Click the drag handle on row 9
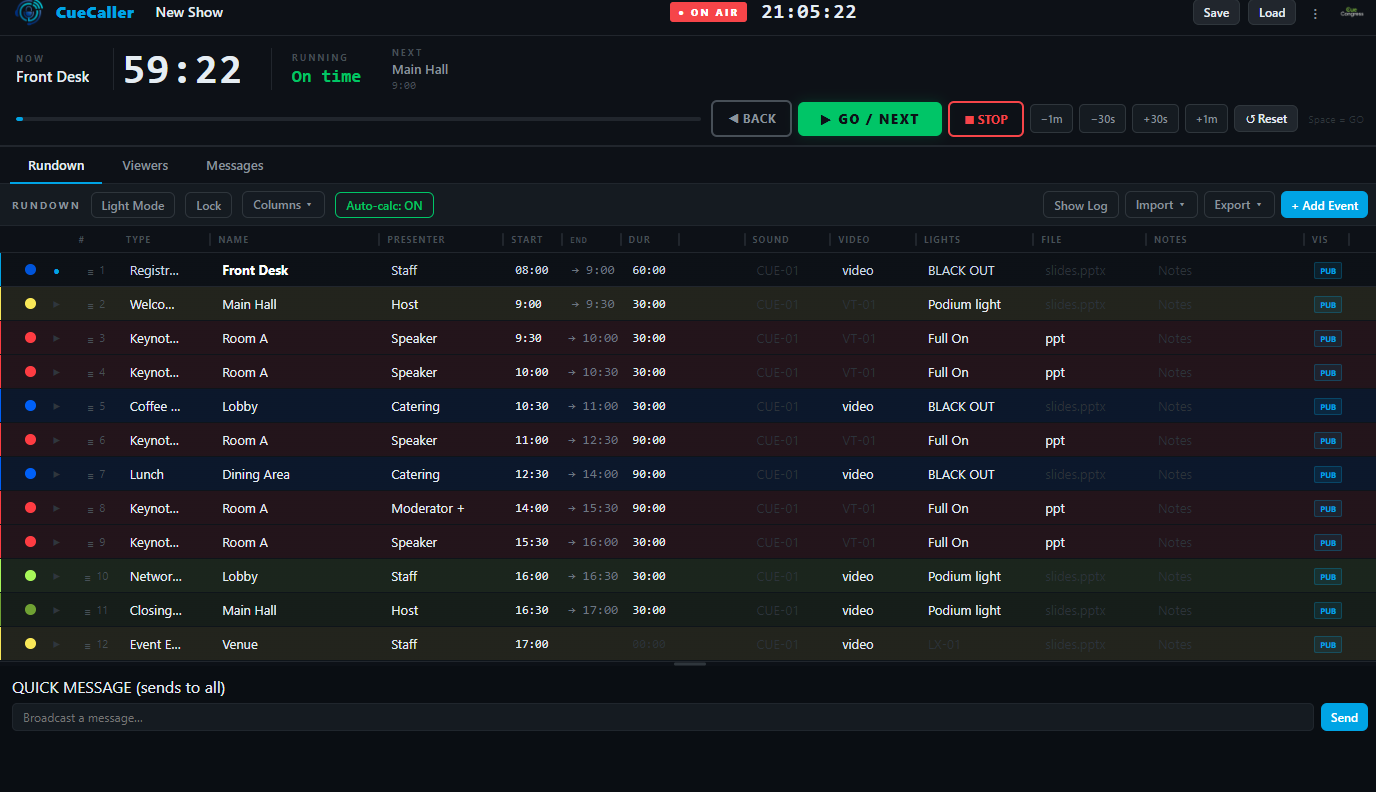 (x=90, y=543)
